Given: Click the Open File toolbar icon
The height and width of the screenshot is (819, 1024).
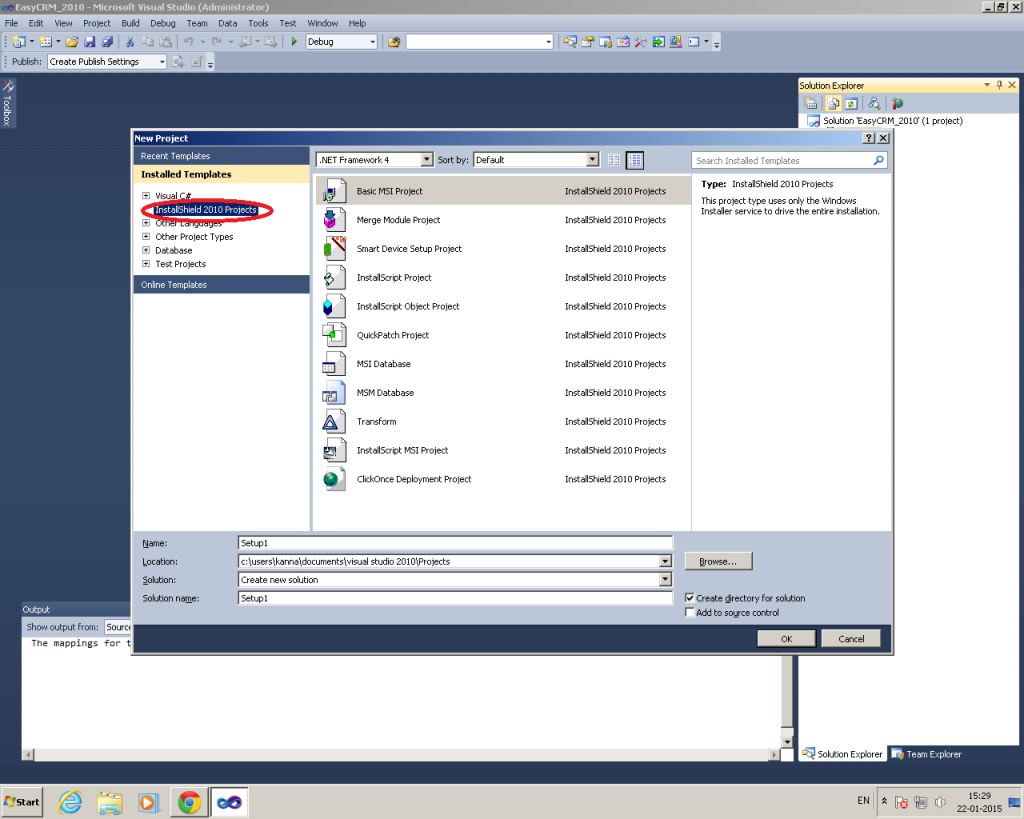Looking at the screenshot, I should 72,42.
